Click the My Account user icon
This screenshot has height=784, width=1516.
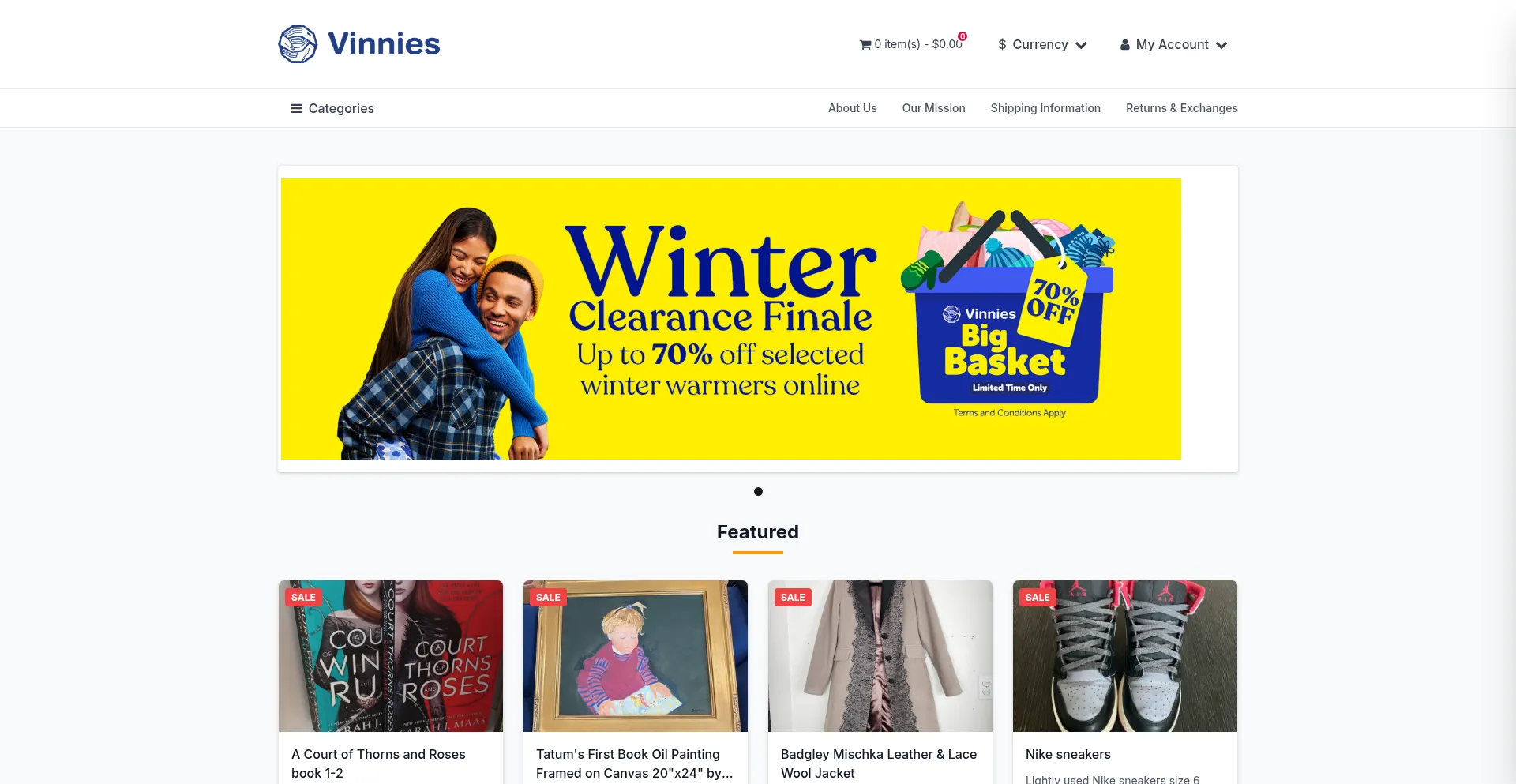1125,45
